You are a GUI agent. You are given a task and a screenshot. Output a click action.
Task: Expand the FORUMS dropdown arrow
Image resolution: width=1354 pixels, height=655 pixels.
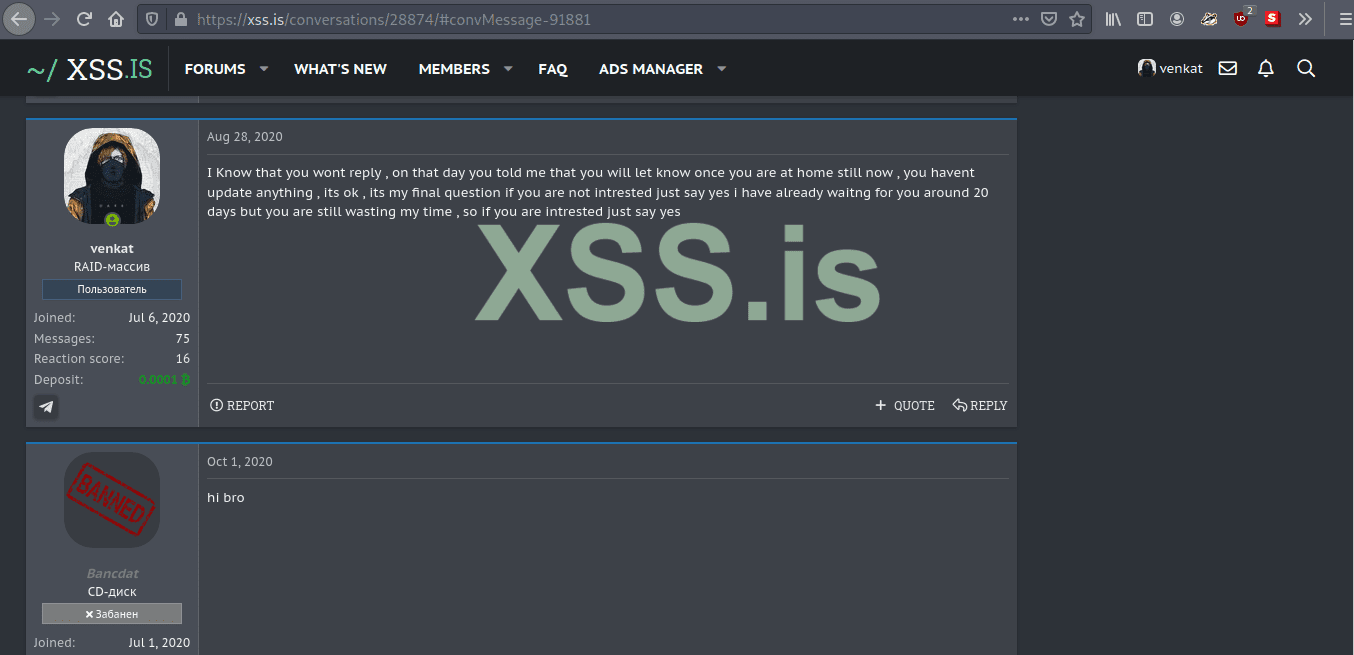click(x=262, y=68)
